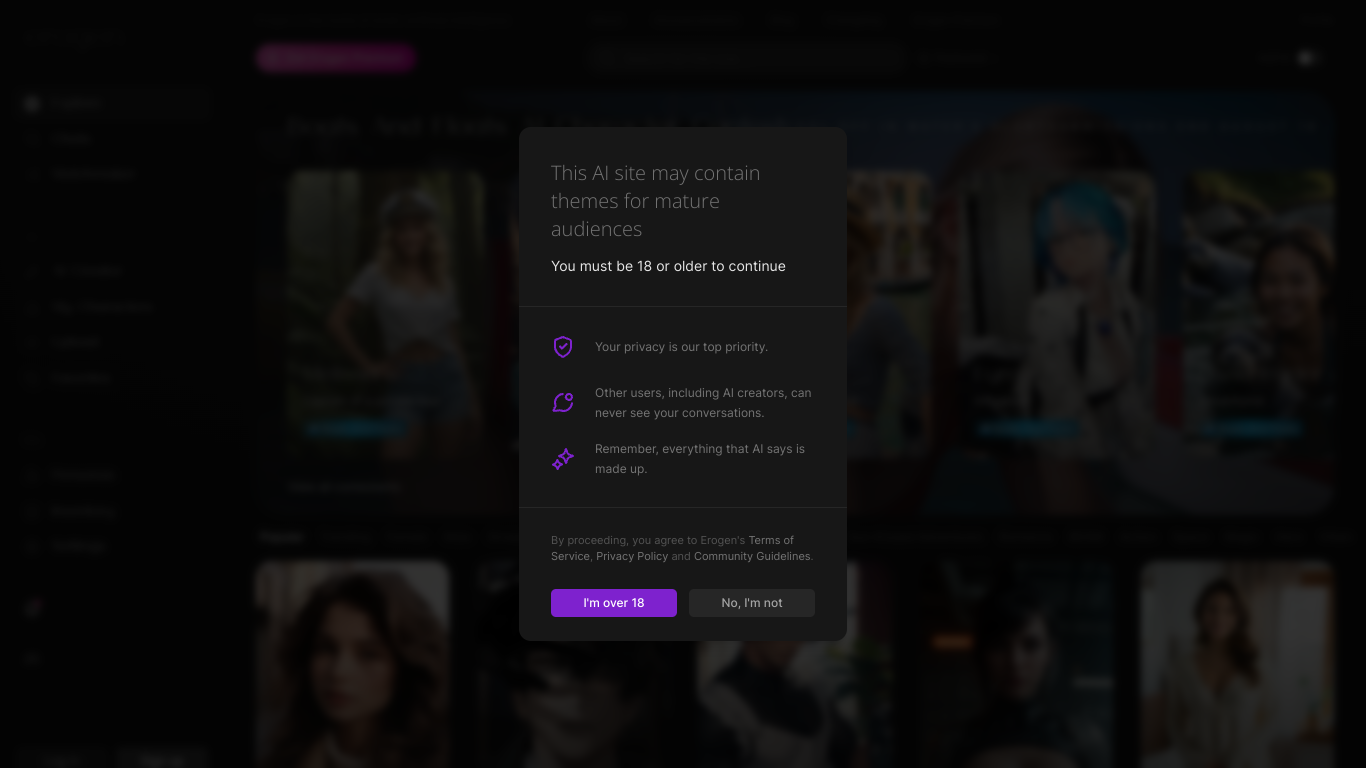Decline with "No, I'm not" button
Screen dimensions: 1366x768
click(751, 603)
